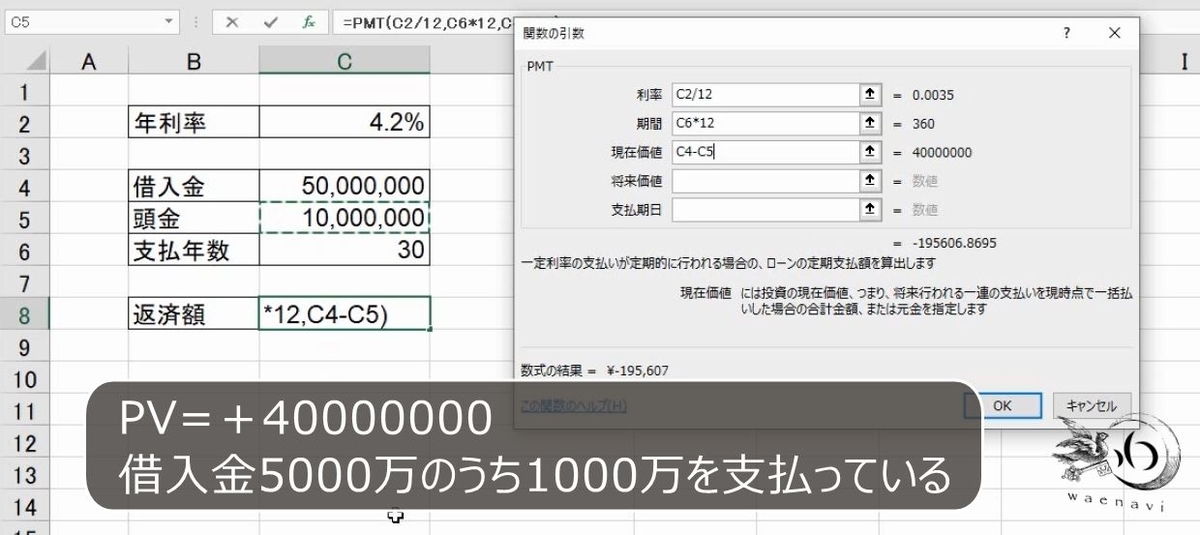Collapse dialog via 期間 range selector icon
Screen dimensions: 1200x535
click(870, 123)
